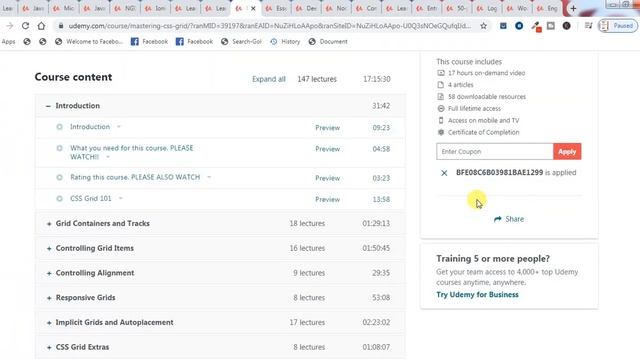Switch to the Mic browser tab
The height and width of the screenshot is (360, 640).
click(64, 8)
